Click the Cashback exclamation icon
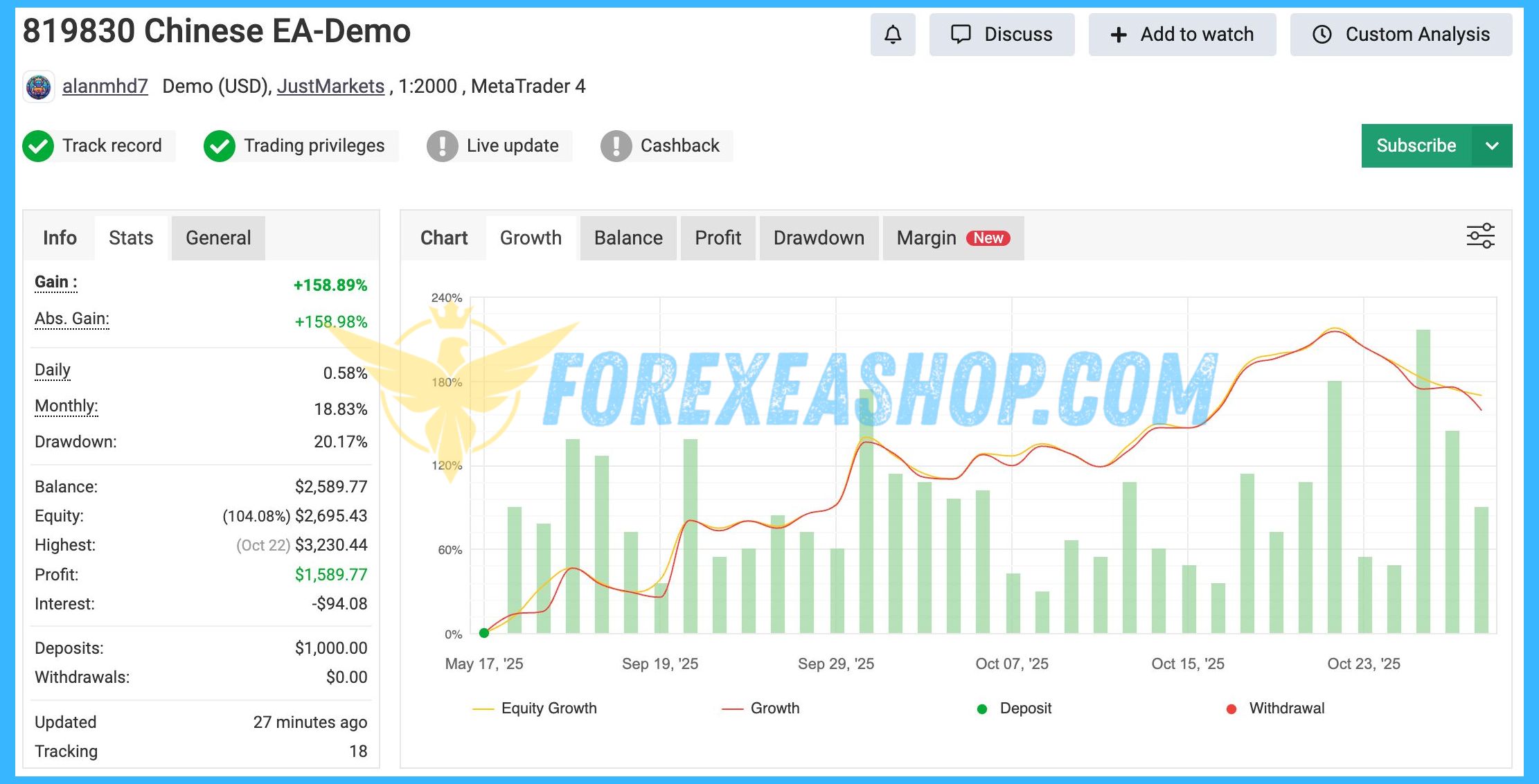The image size is (1539, 784). pos(616,146)
